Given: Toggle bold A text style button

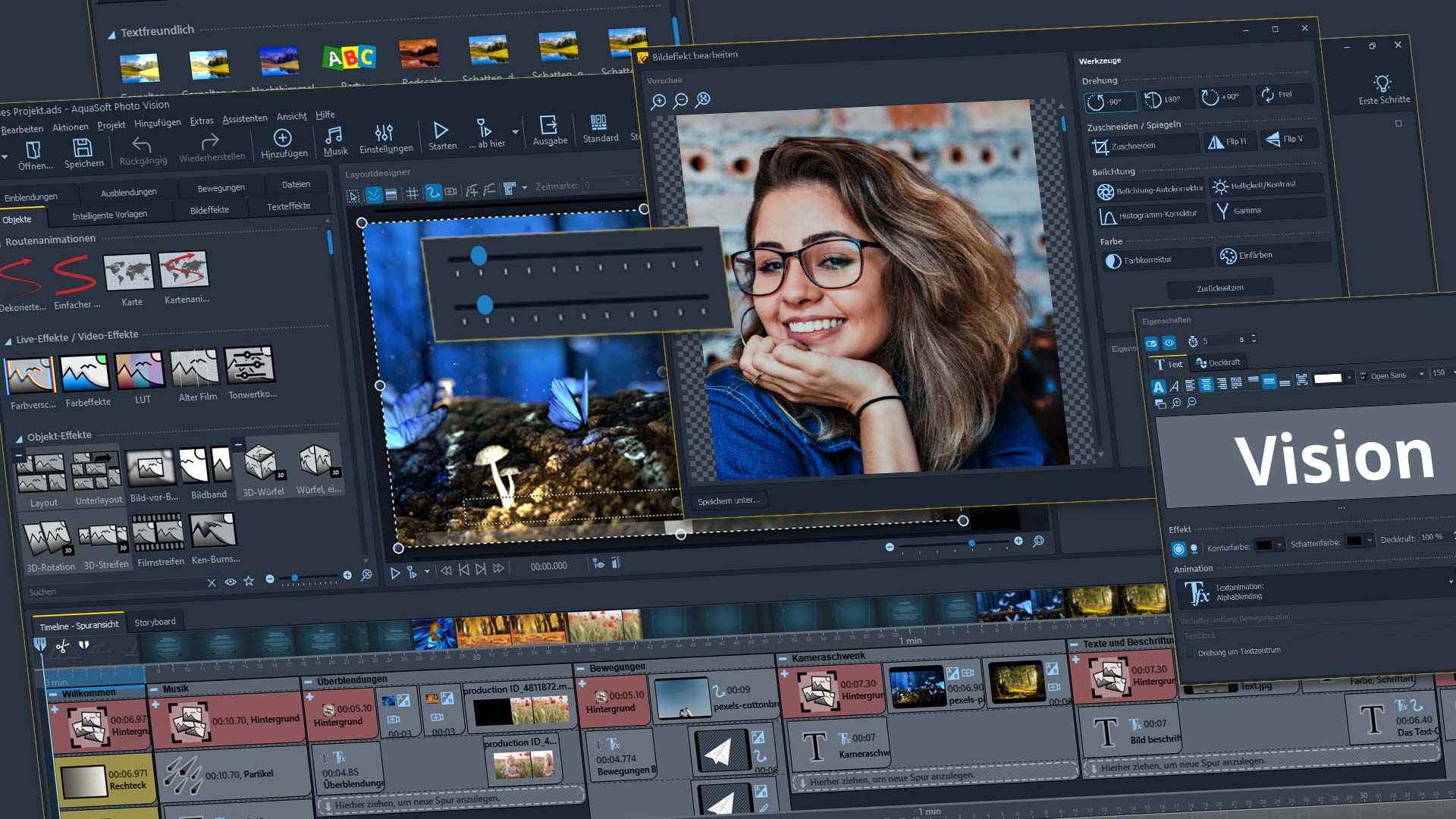Looking at the screenshot, I should pyautogui.click(x=1158, y=387).
